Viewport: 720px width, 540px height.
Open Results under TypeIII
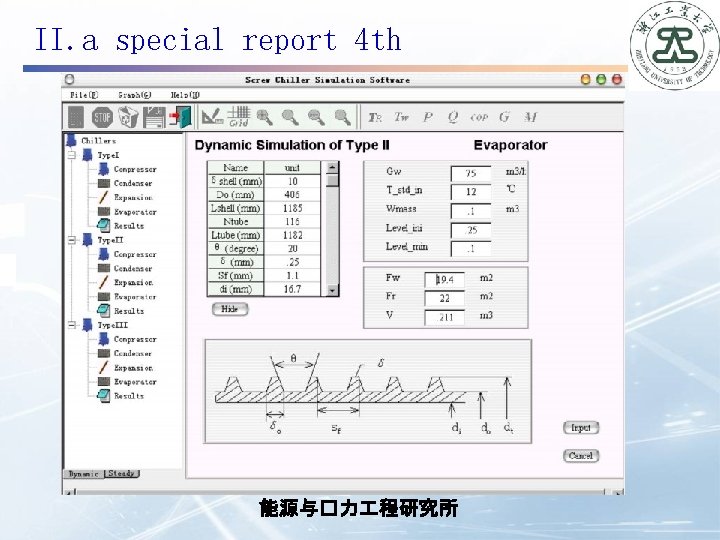pos(129,395)
